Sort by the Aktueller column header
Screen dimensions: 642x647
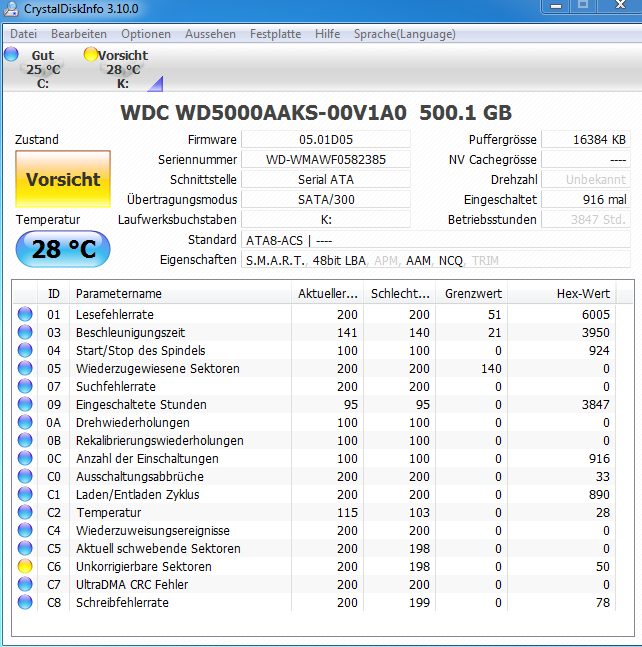(x=328, y=294)
